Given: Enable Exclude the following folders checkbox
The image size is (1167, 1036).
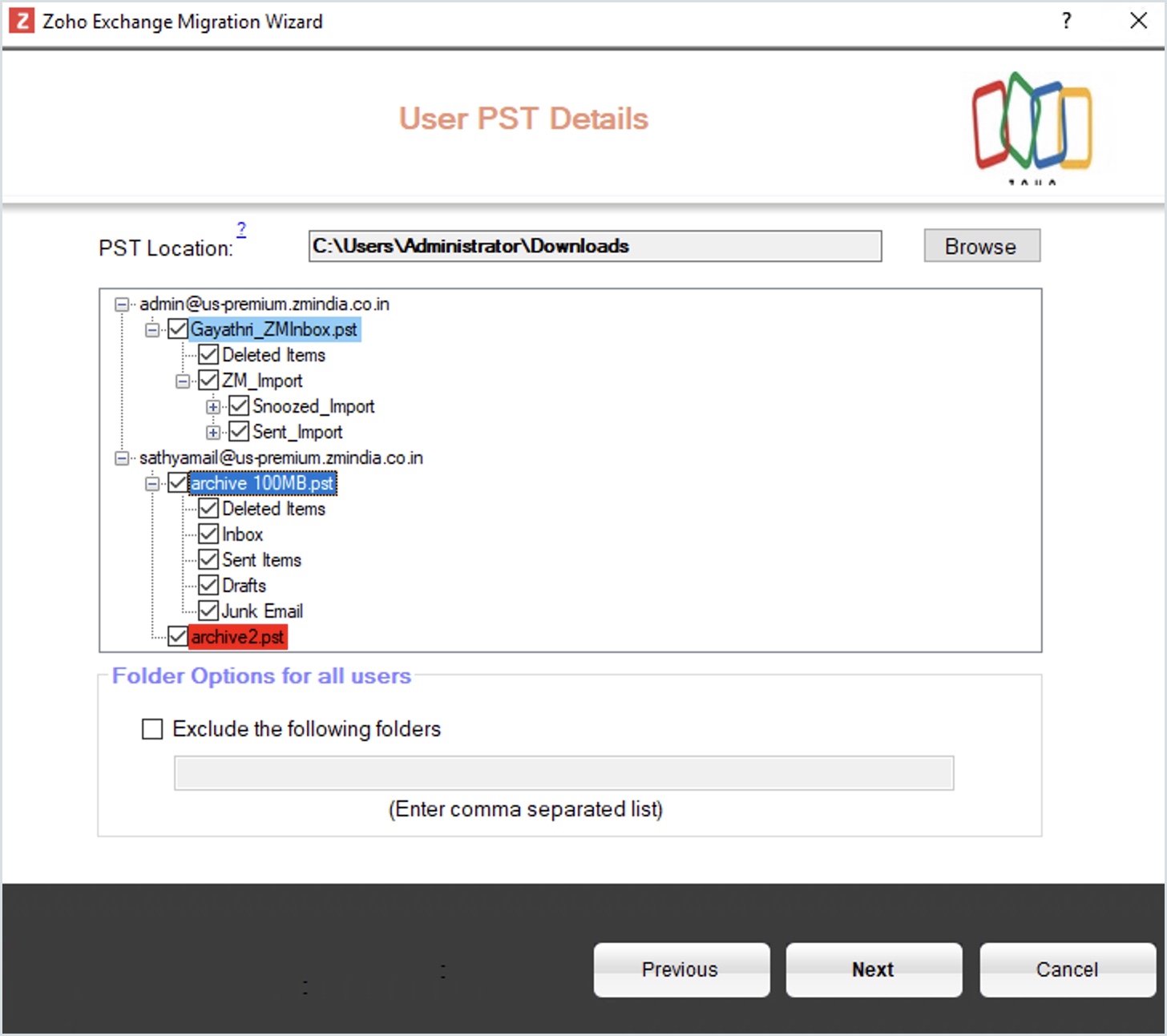Looking at the screenshot, I should tap(152, 729).
